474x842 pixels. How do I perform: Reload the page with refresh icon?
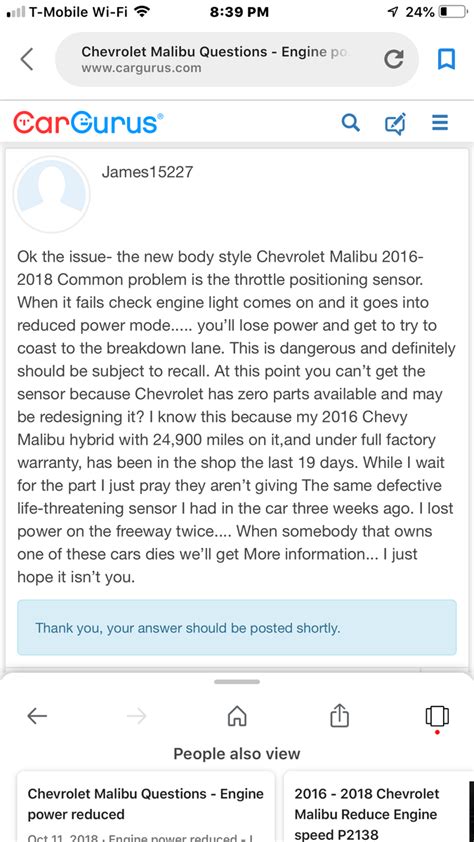393,59
